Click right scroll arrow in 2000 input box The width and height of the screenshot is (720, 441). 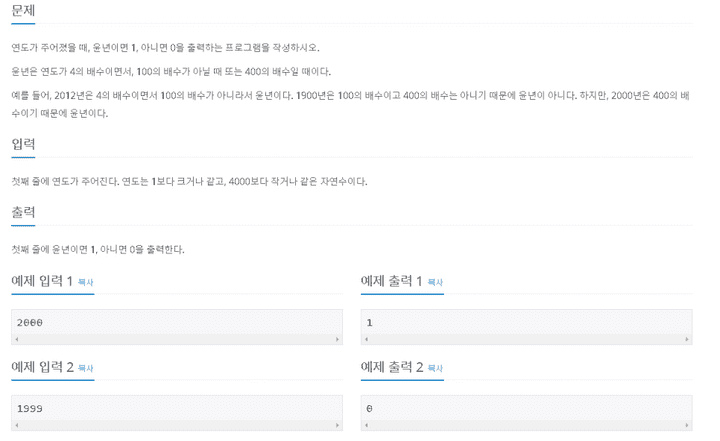click(x=337, y=339)
